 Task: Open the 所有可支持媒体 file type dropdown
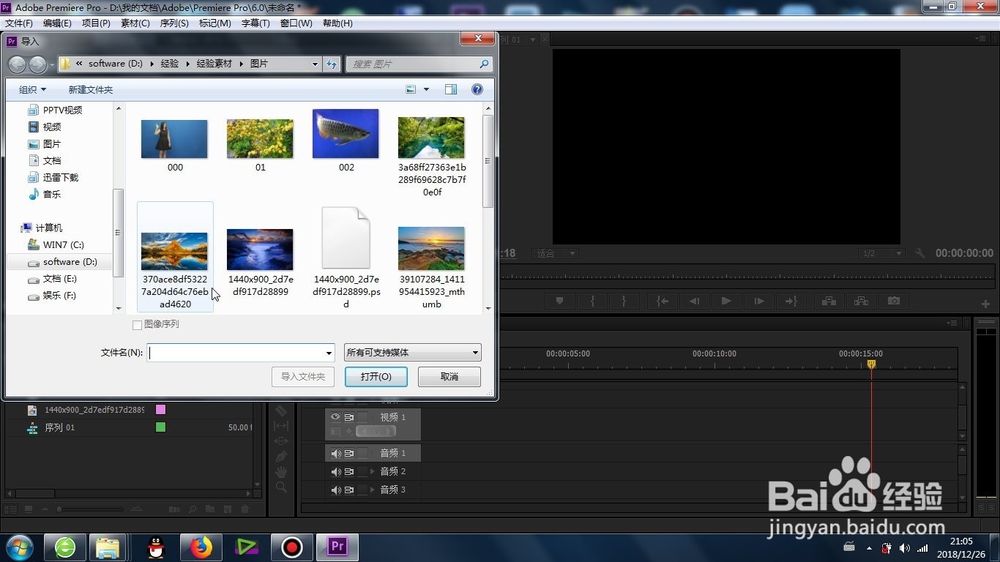pos(413,352)
